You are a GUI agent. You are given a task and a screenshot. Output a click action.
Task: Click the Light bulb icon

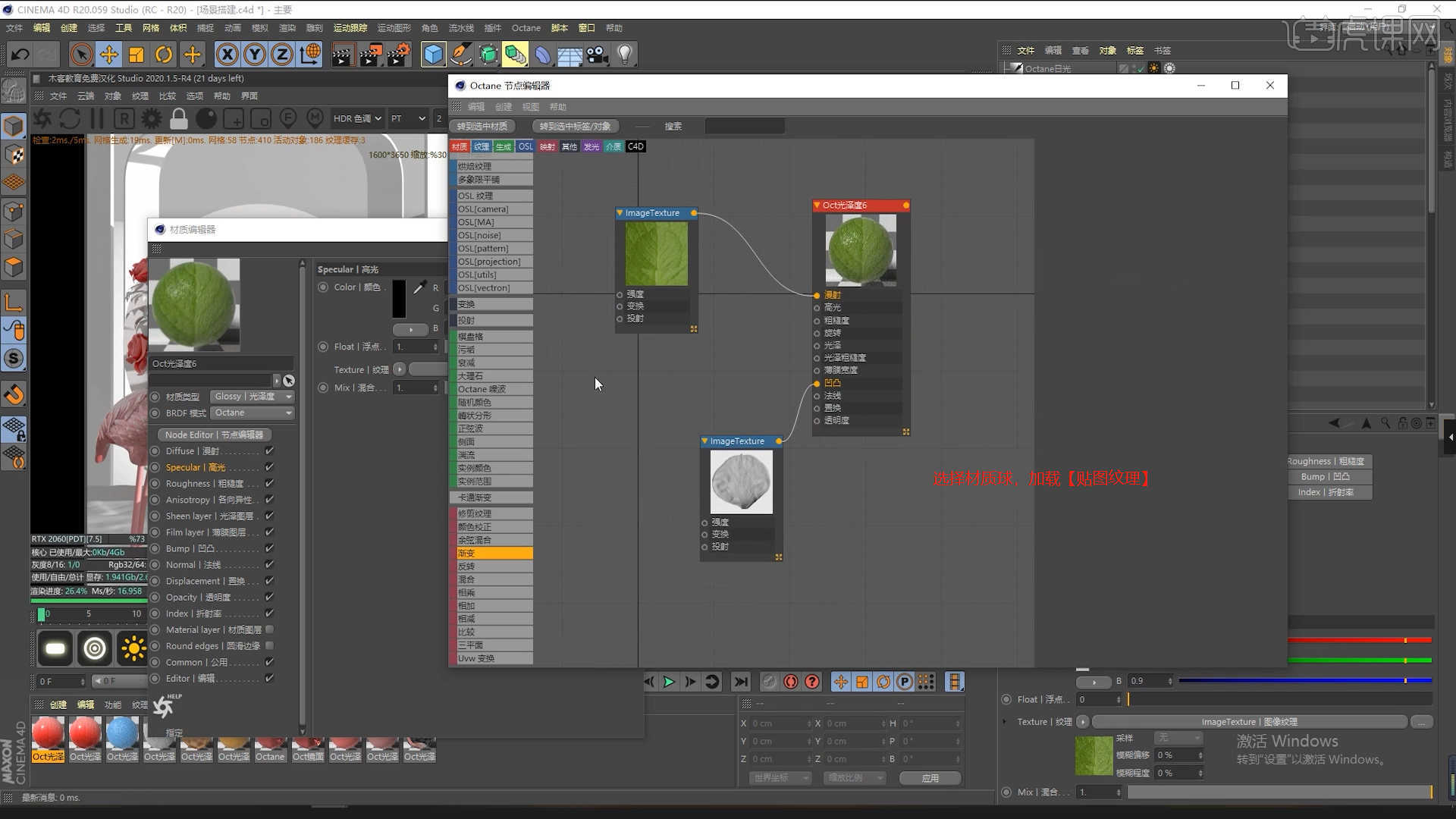[625, 55]
